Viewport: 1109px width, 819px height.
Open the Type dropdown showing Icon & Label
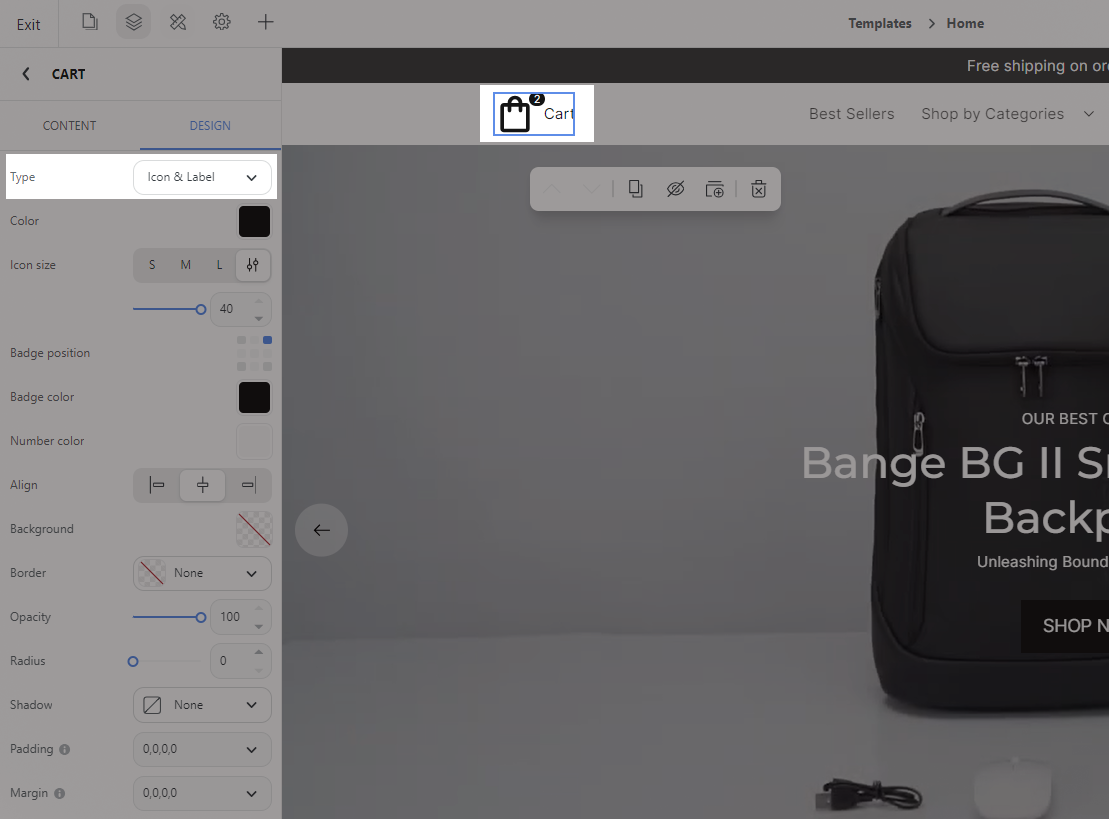pyautogui.click(x=202, y=178)
